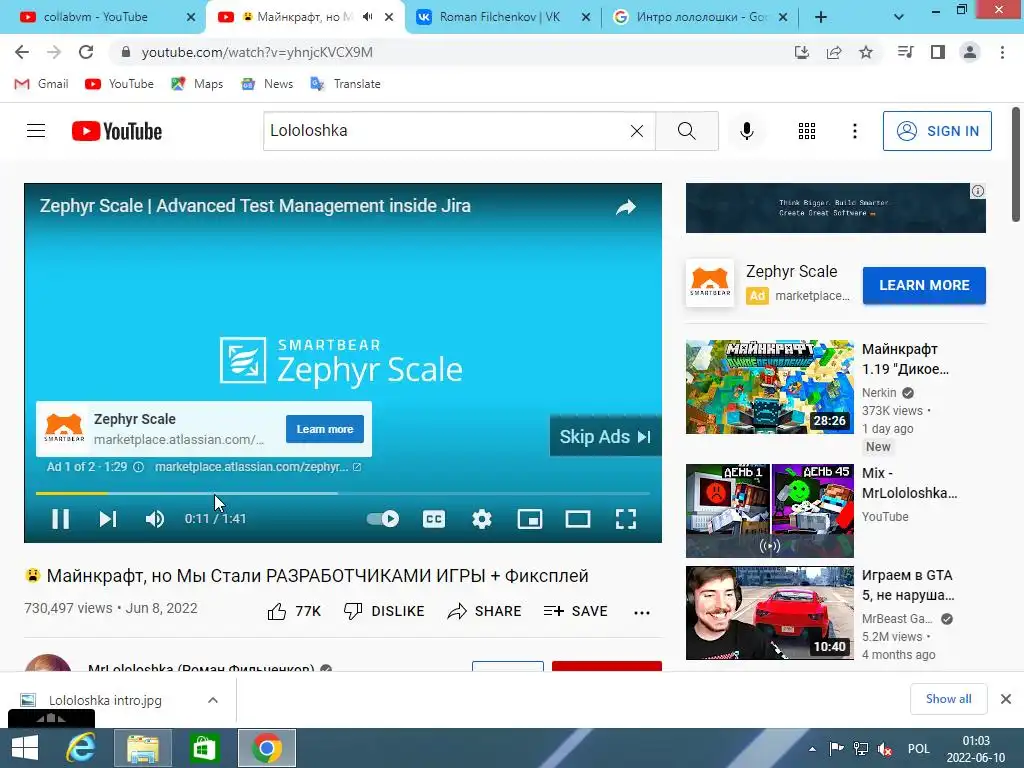This screenshot has height=768, width=1024.
Task: Open the Chrome profile avatar
Action: 970,52
